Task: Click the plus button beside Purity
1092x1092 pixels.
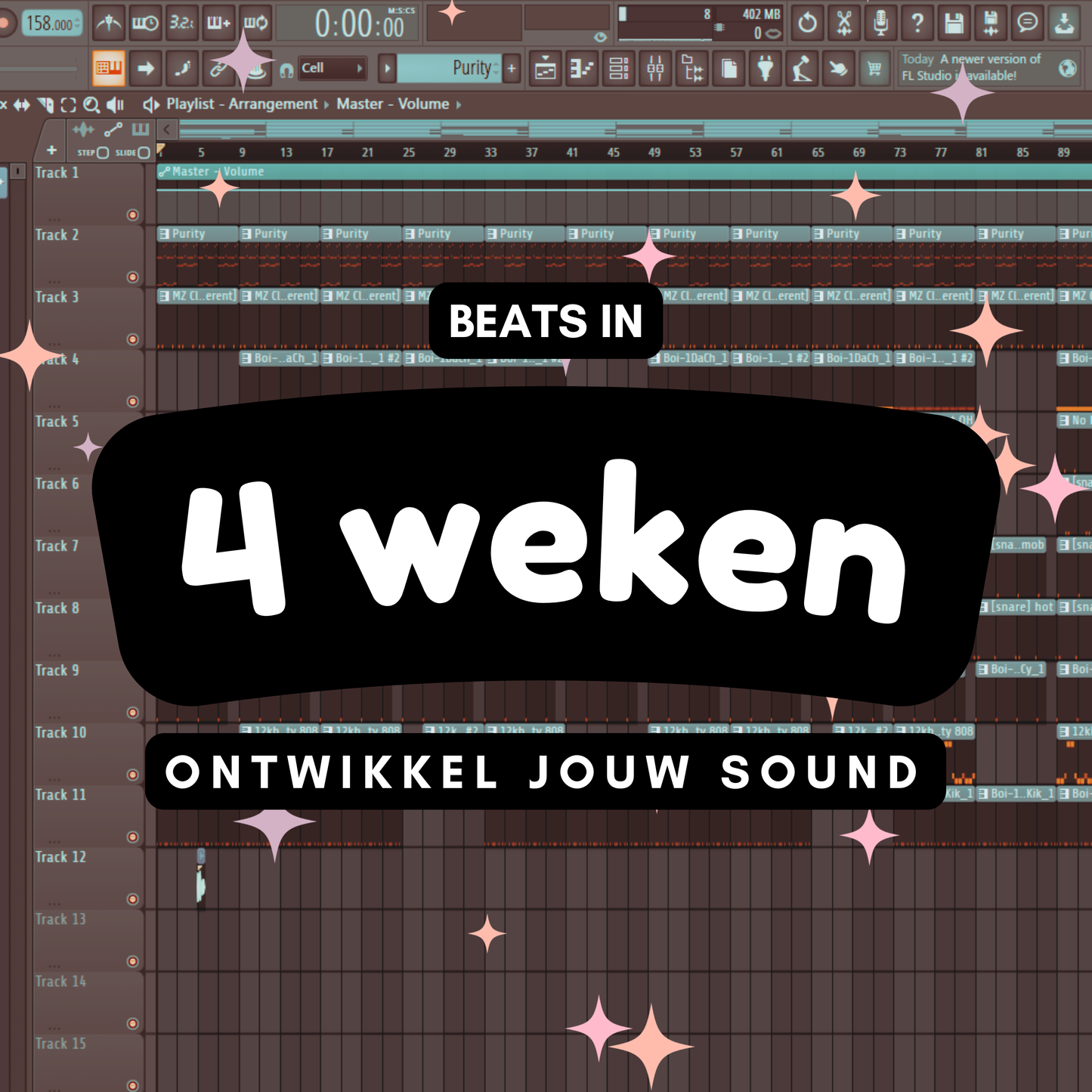Action: 512,67
